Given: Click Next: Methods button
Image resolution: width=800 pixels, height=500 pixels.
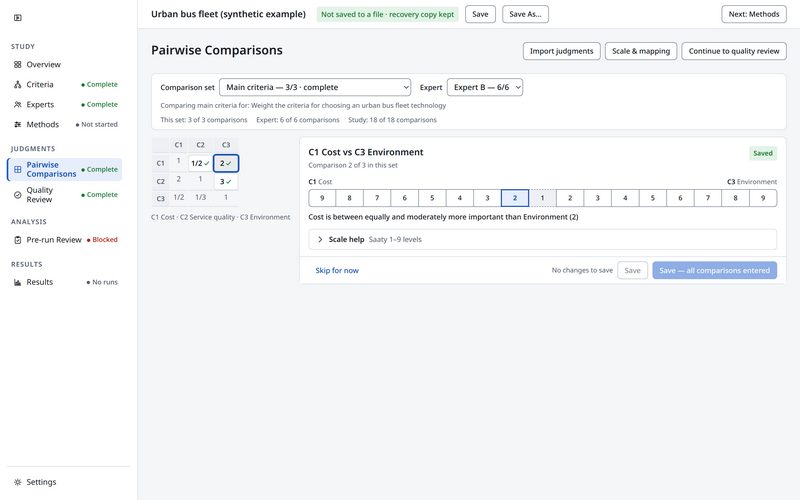Looking at the screenshot, I should click(x=754, y=14).
